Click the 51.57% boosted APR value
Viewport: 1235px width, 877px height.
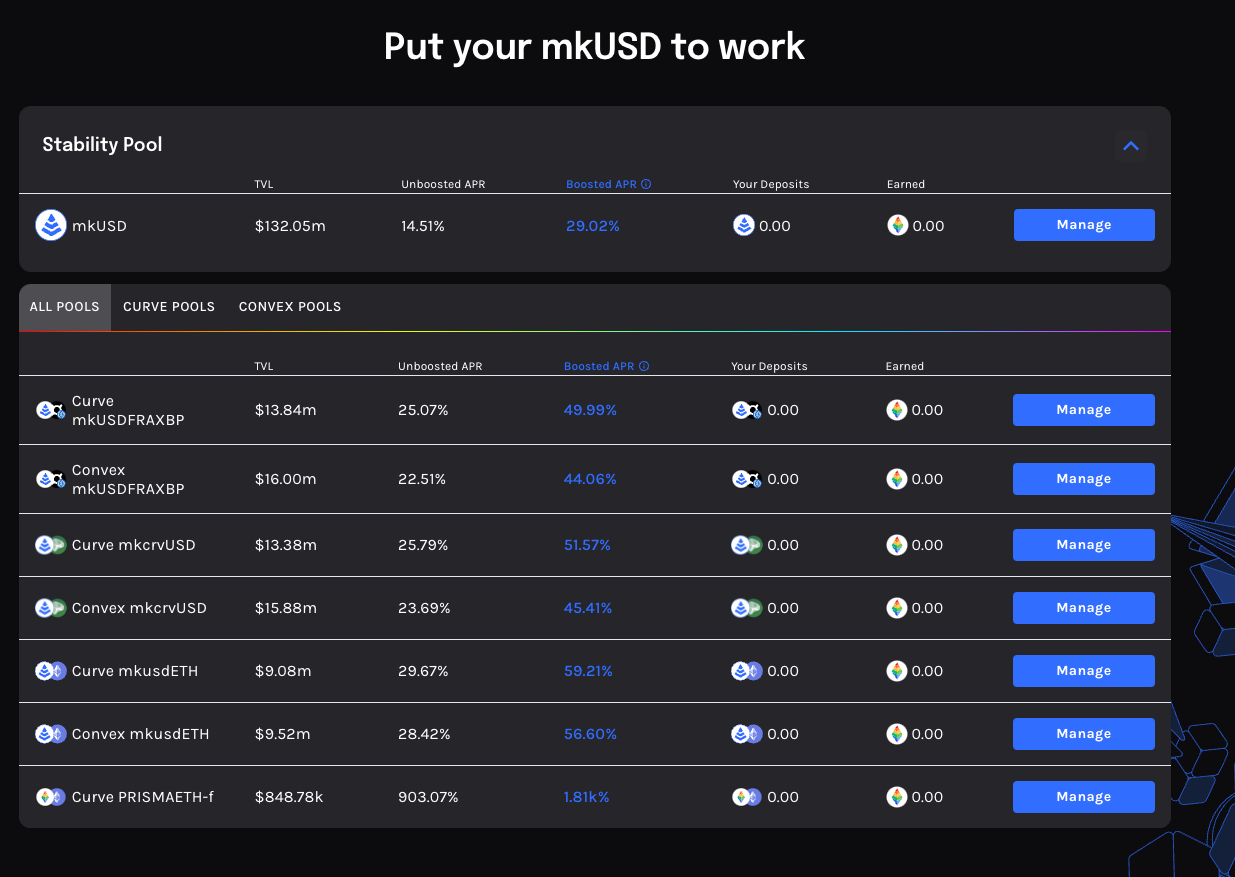click(x=587, y=545)
